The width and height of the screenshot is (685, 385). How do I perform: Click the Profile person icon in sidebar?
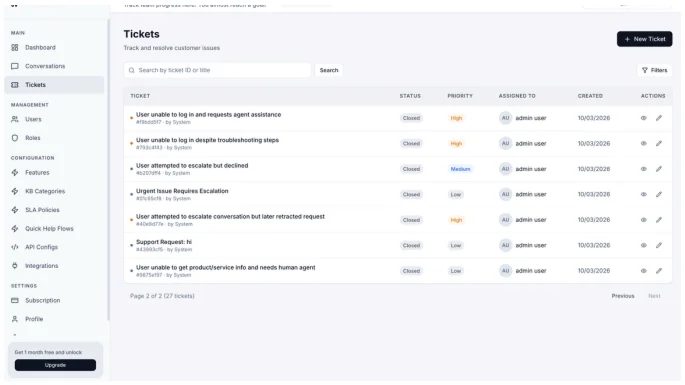pyautogui.click(x=15, y=319)
